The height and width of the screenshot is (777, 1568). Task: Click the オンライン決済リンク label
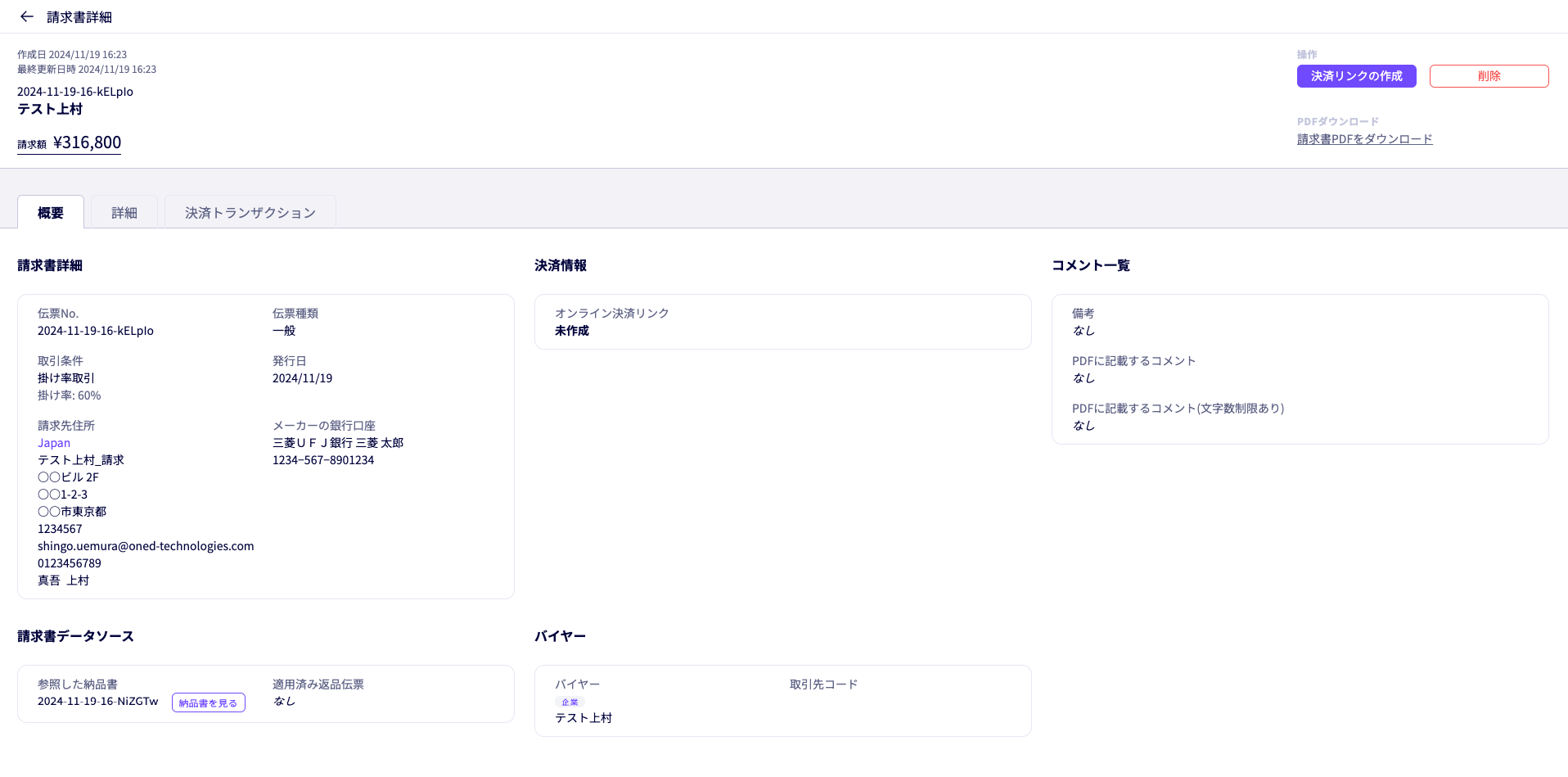(612, 314)
